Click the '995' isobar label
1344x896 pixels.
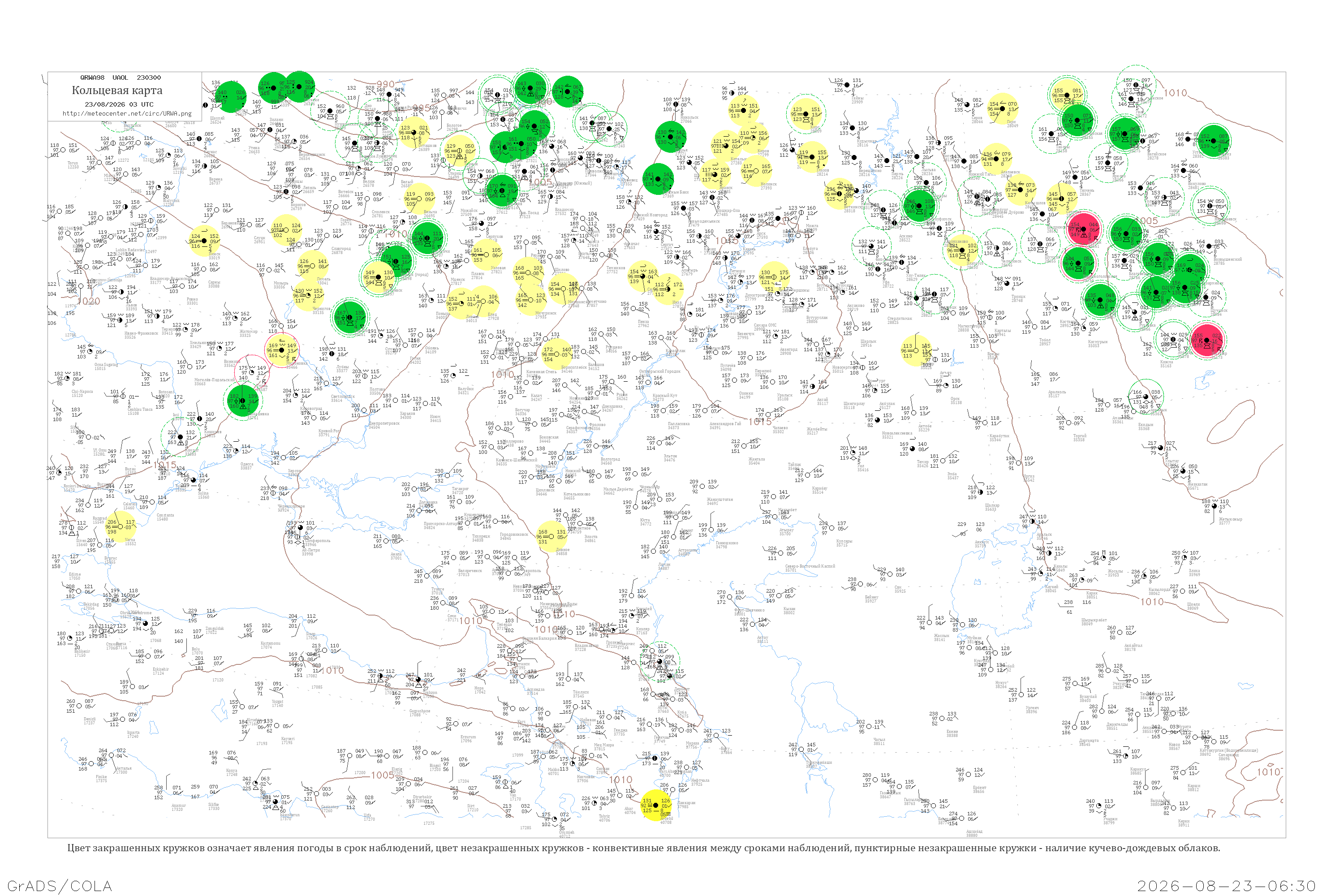click(x=421, y=108)
